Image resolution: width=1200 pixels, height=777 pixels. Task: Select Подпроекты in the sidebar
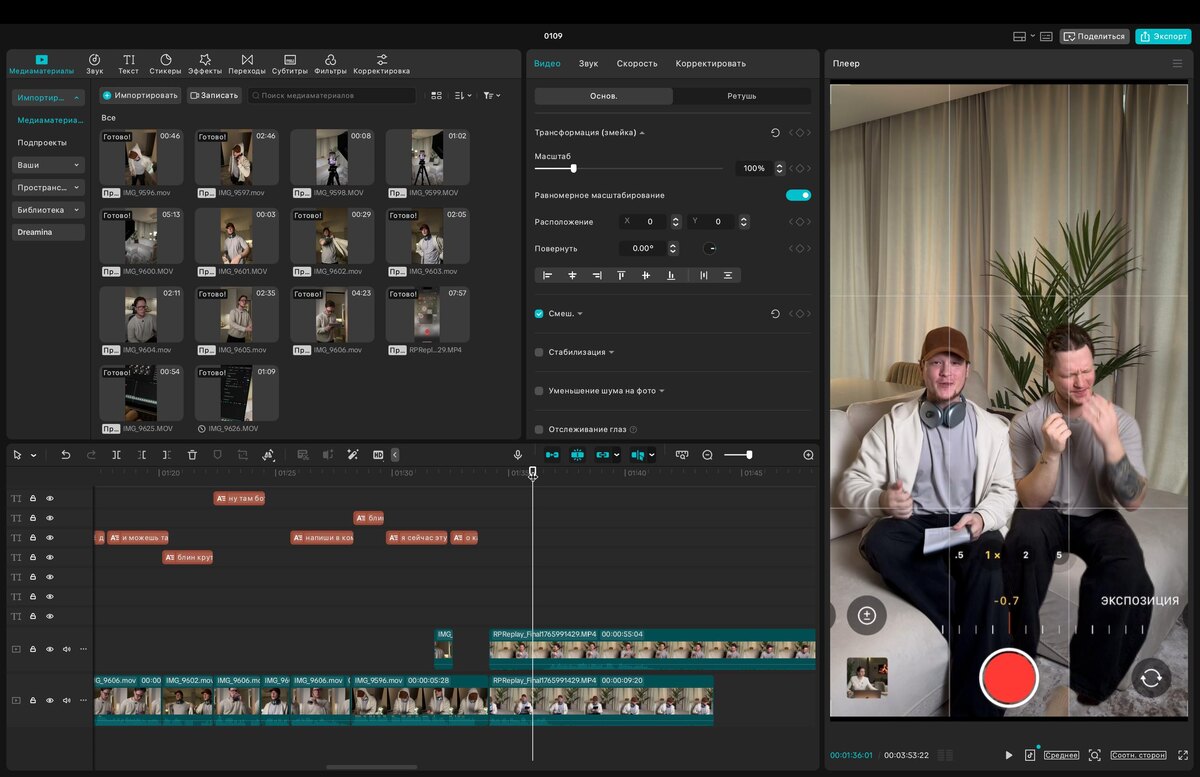click(42, 143)
